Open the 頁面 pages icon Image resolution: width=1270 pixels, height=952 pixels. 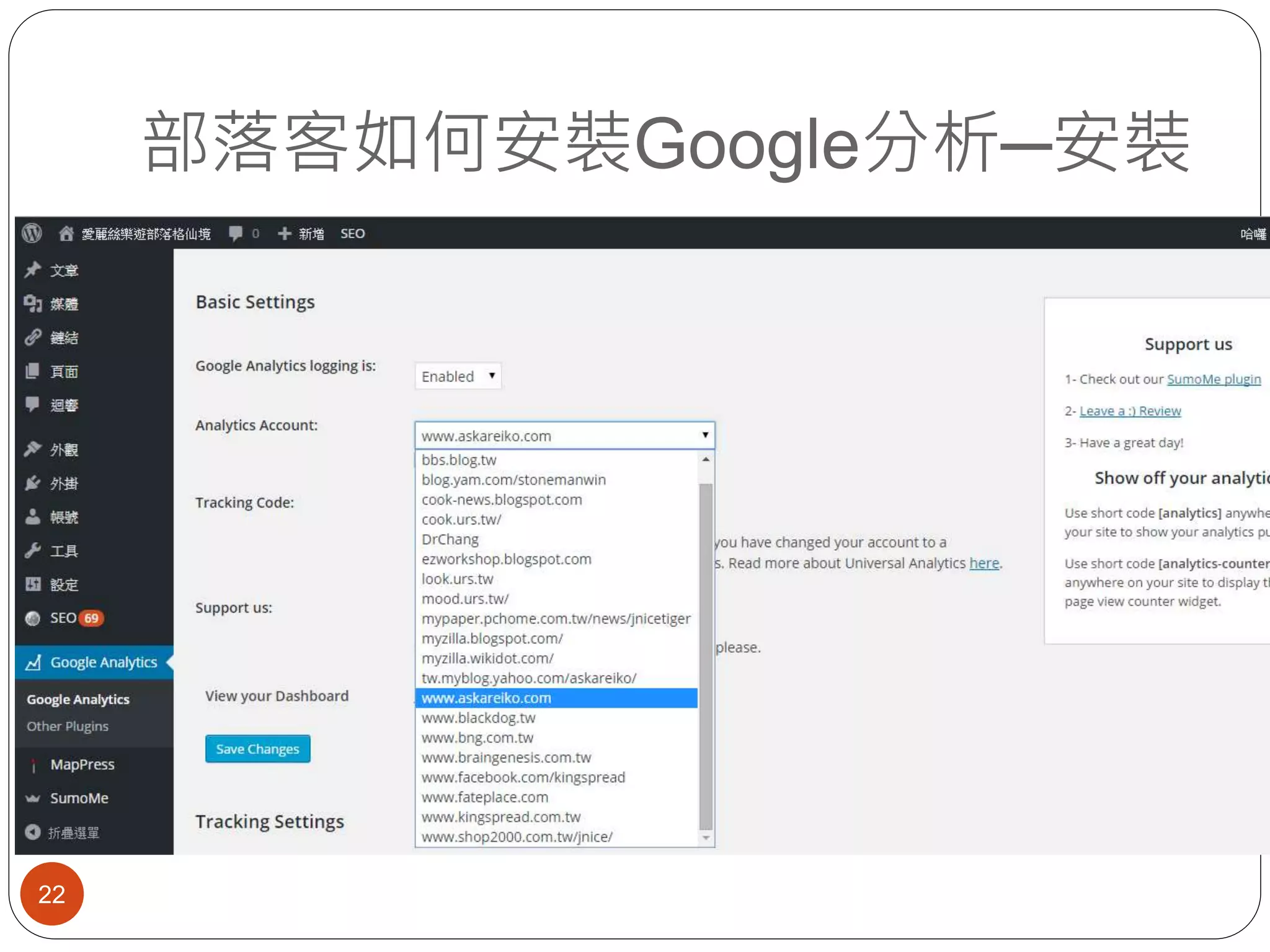click(33, 371)
